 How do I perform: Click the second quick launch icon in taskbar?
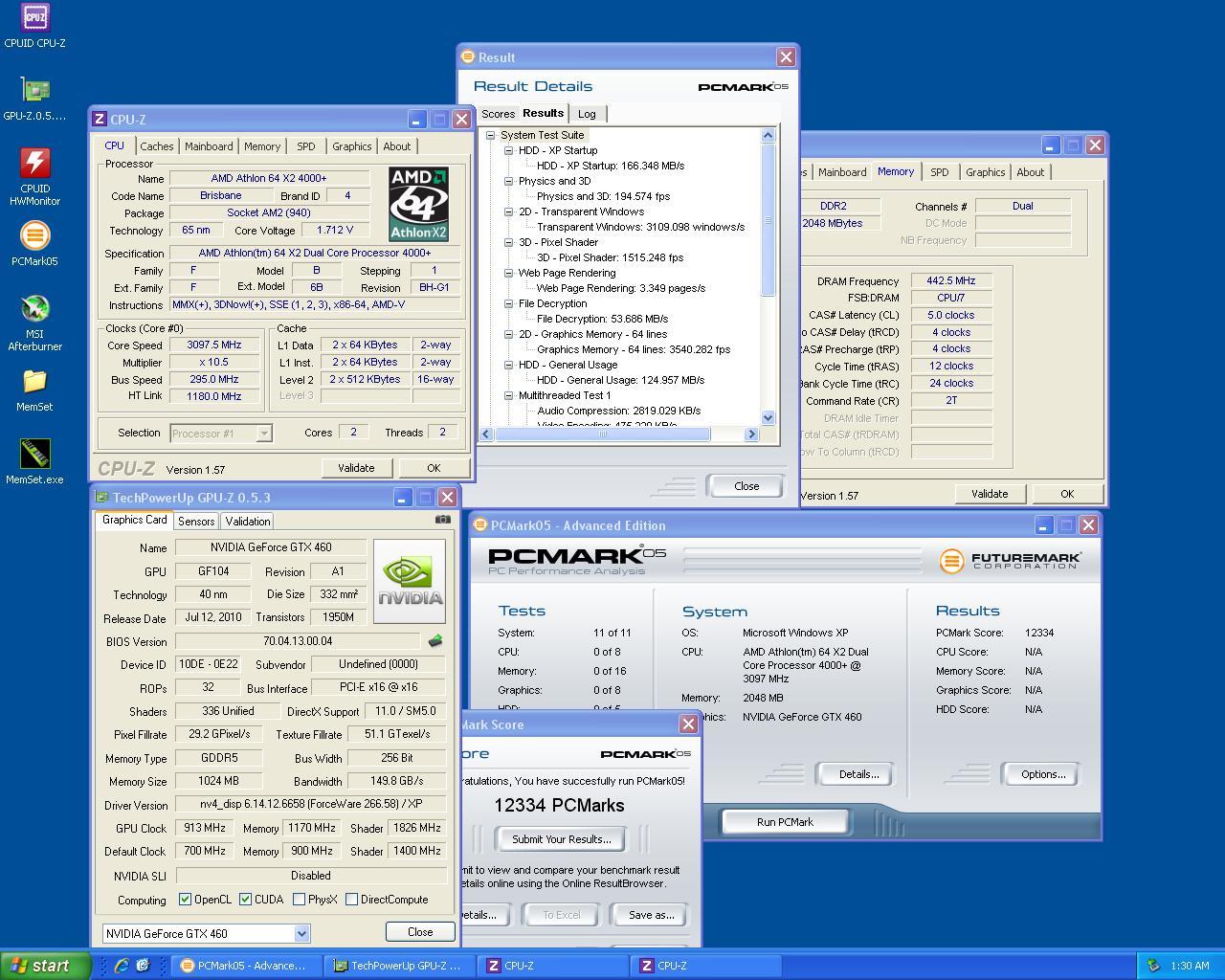(143, 966)
